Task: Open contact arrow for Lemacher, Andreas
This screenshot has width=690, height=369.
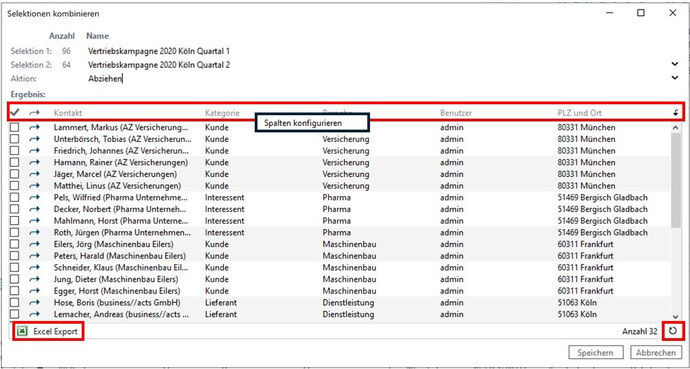Action: pyautogui.click(x=34, y=314)
